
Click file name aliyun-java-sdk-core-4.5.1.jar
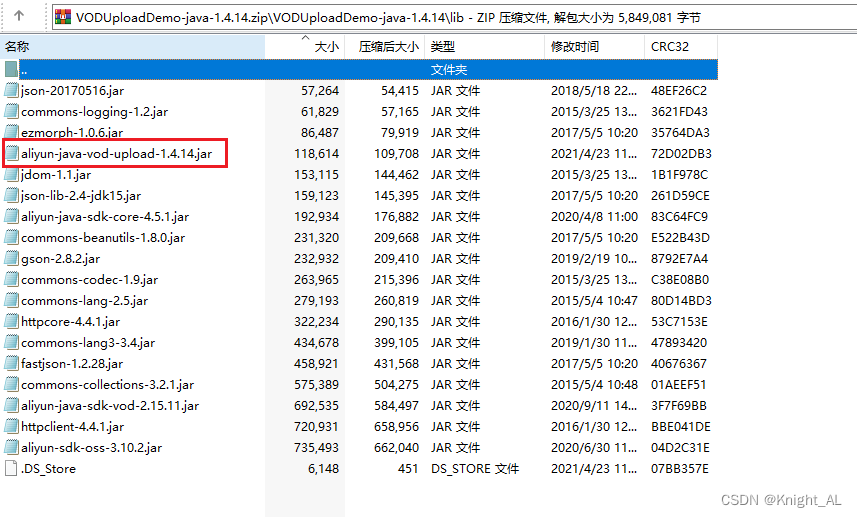tap(105, 217)
